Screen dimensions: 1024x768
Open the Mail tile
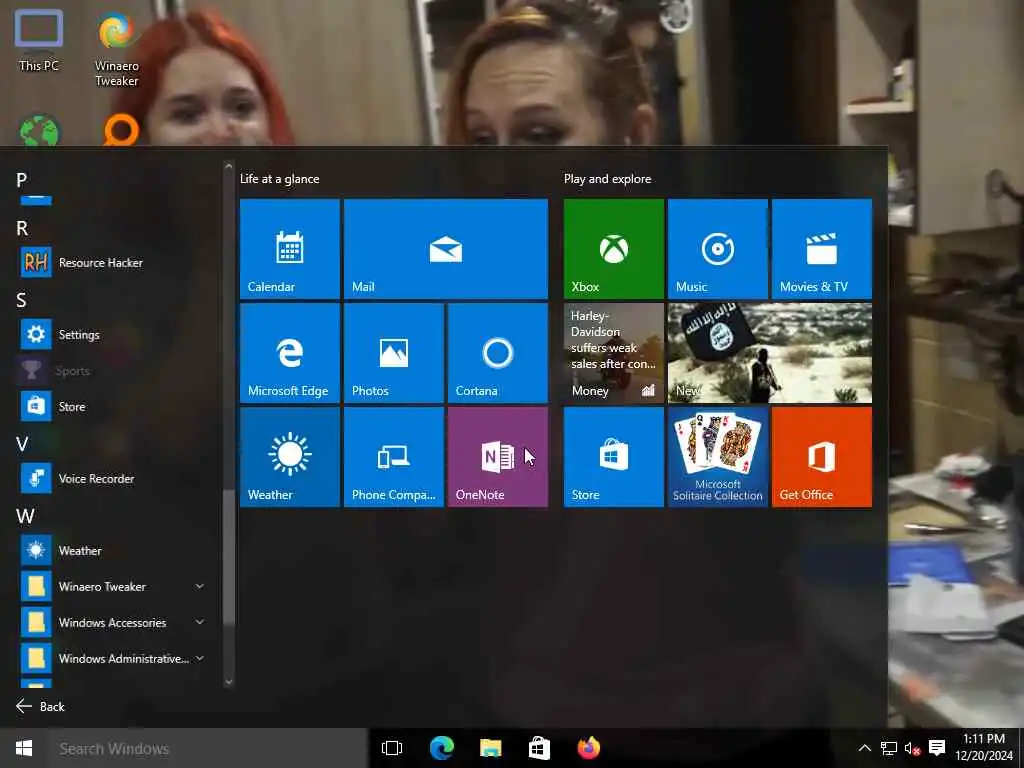click(446, 249)
